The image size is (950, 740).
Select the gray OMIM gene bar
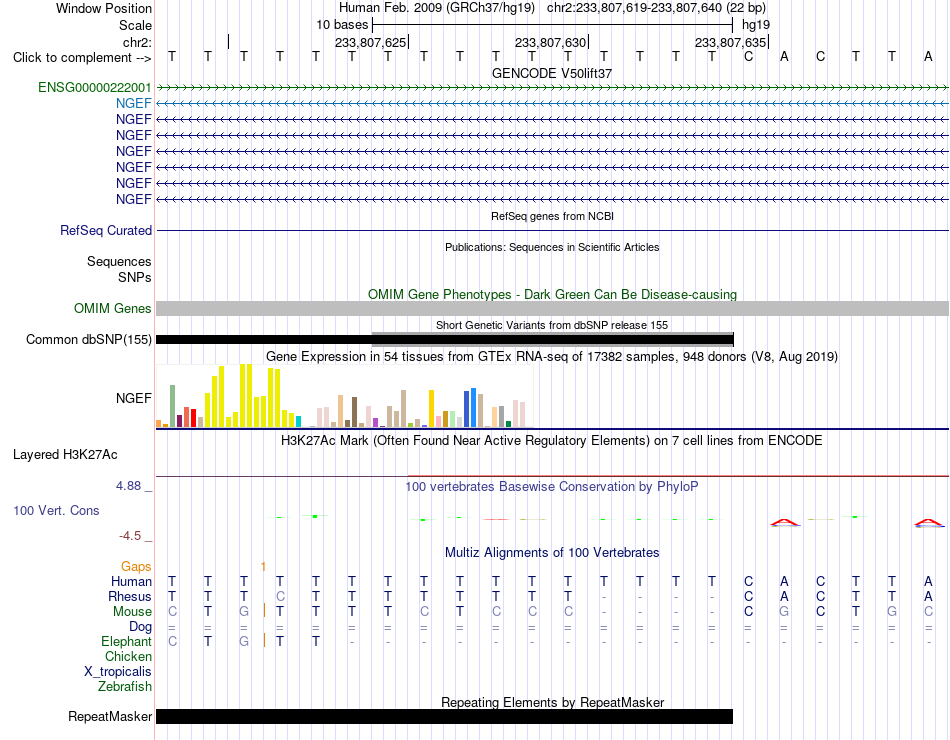pos(552,308)
